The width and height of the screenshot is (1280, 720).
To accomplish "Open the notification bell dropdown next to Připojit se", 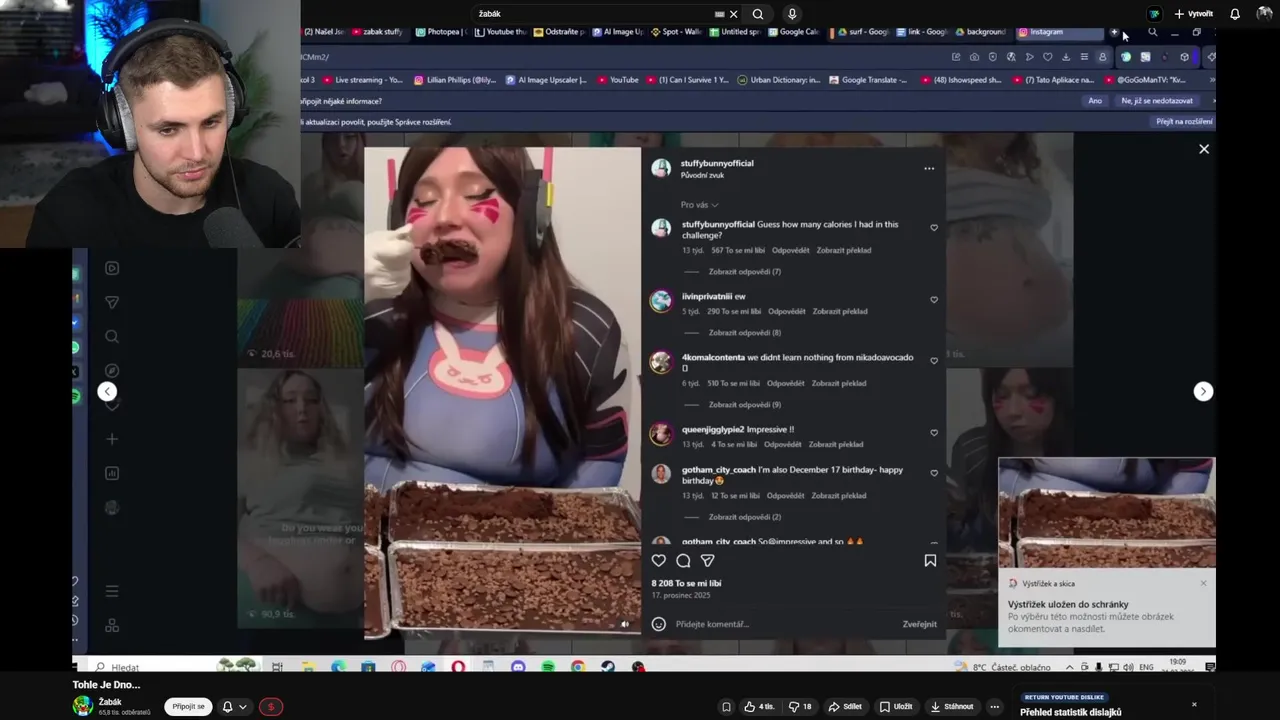I will (234, 707).
